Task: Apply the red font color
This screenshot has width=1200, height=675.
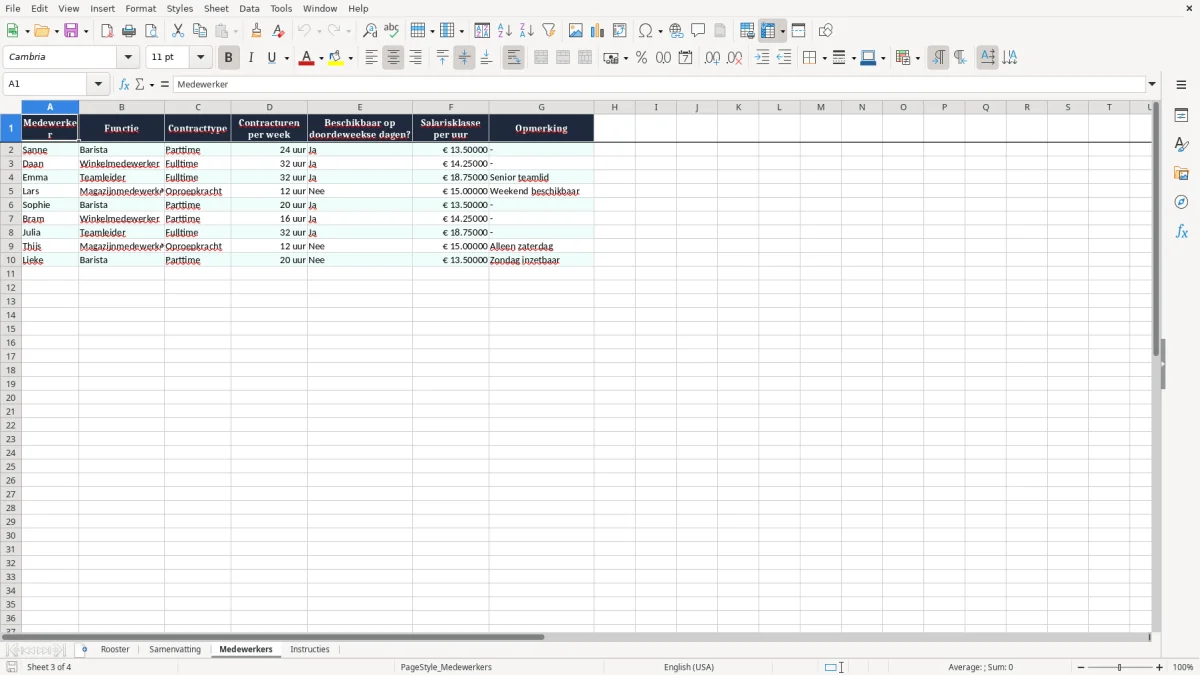Action: (x=305, y=58)
